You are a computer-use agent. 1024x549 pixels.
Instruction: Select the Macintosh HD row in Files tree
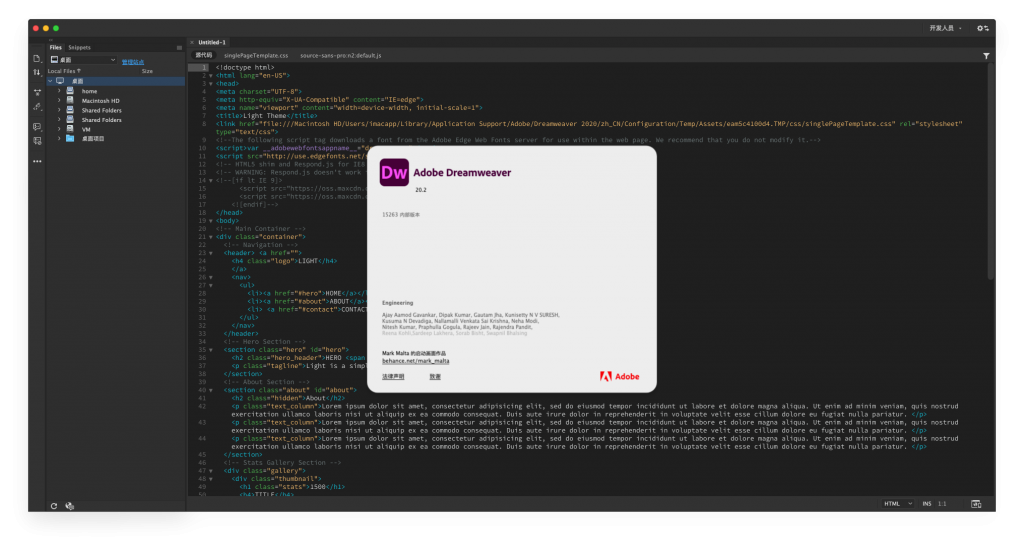click(116, 101)
